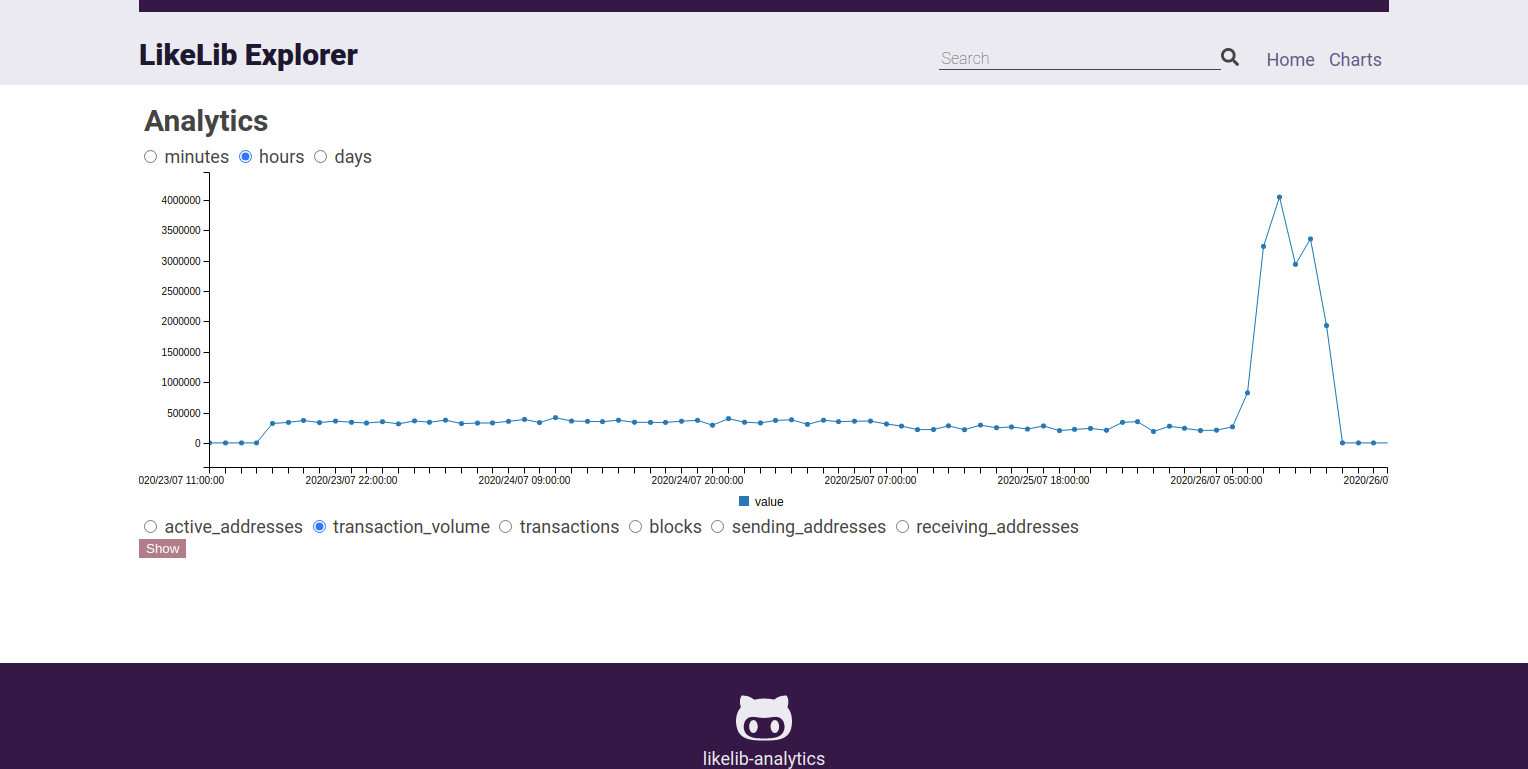Click the 2020/24/07 20:00:00 axis label
1528x769 pixels.
pos(697,480)
